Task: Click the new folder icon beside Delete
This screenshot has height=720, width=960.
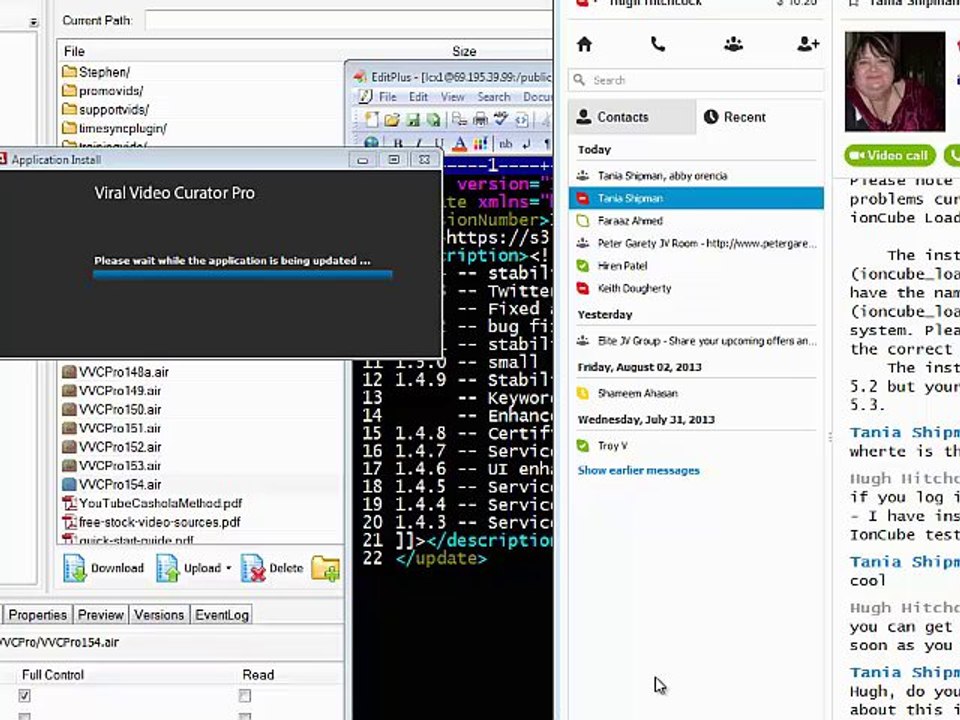Action: coord(325,568)
